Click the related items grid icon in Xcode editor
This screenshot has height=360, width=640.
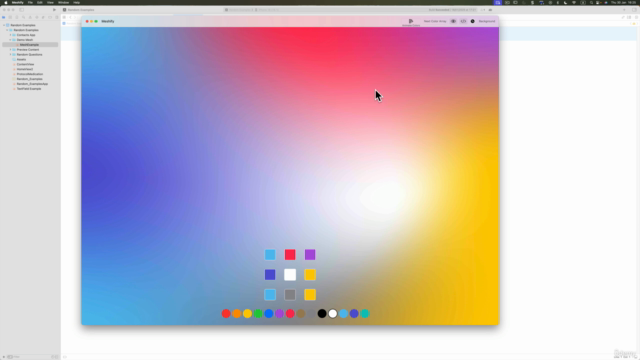click(x=64, y=17)
